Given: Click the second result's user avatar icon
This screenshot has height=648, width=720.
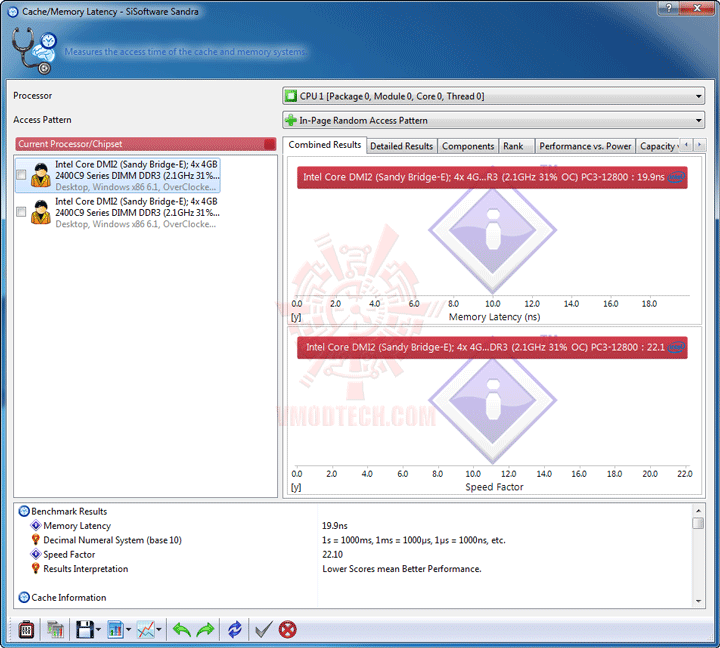Looking at the screenshot, I should click(x=41, y=212).
